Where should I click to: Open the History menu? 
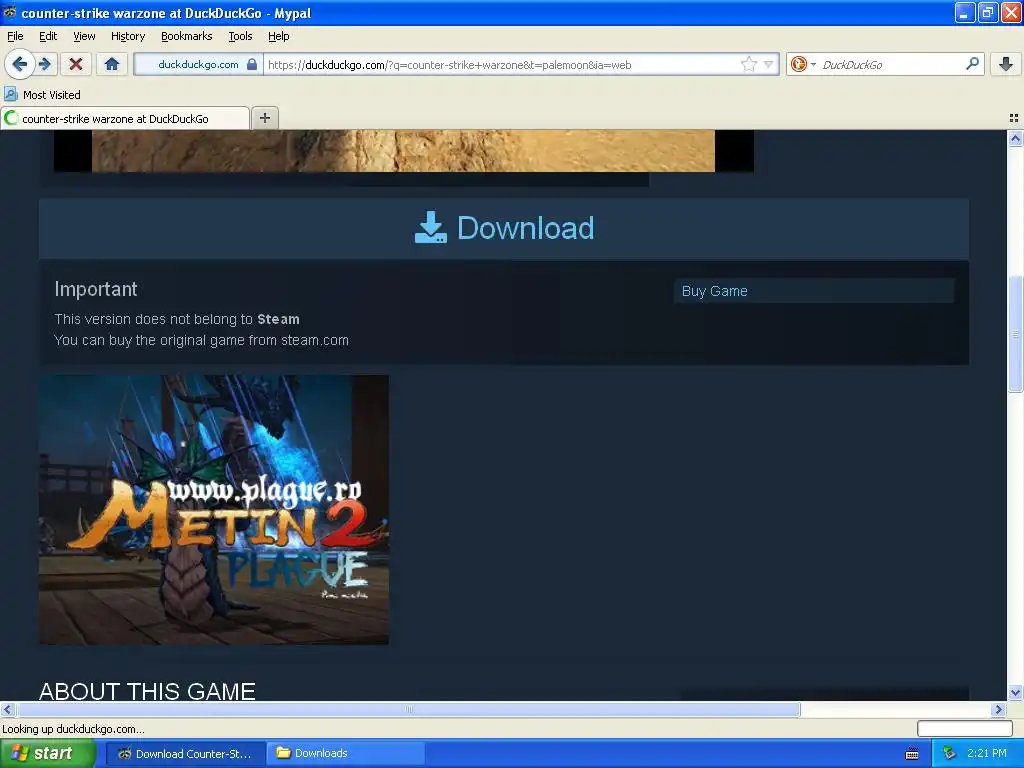[128, 36]
